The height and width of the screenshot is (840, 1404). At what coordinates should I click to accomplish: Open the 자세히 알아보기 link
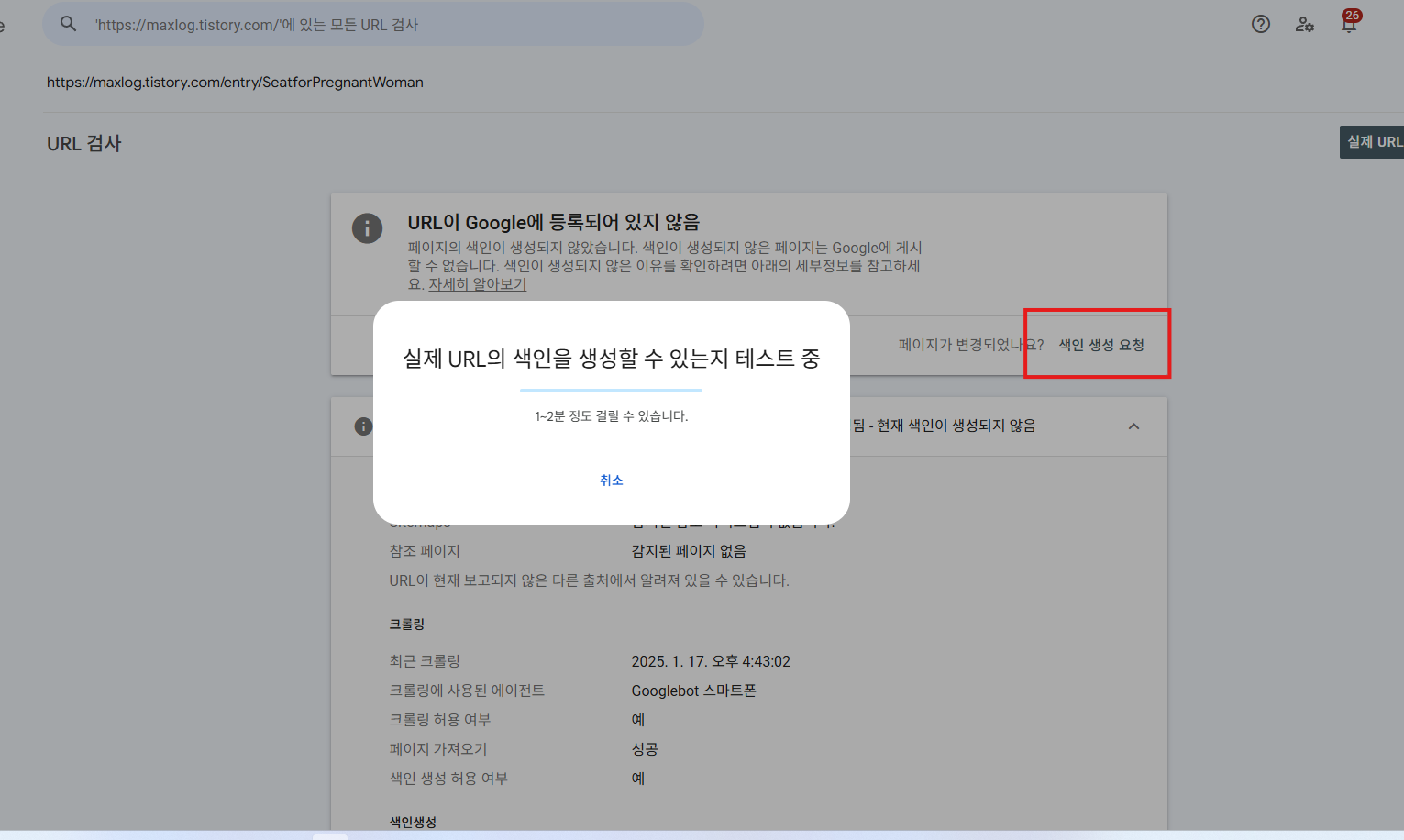[x=477, y=284]
